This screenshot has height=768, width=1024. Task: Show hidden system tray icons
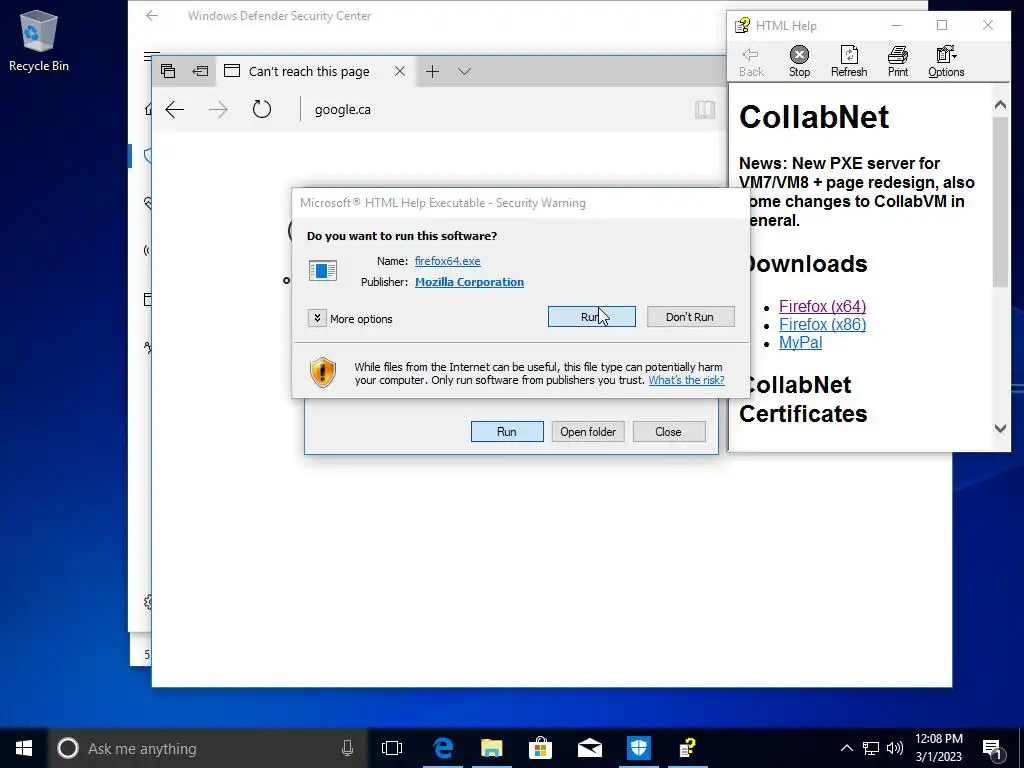[846, 748]
